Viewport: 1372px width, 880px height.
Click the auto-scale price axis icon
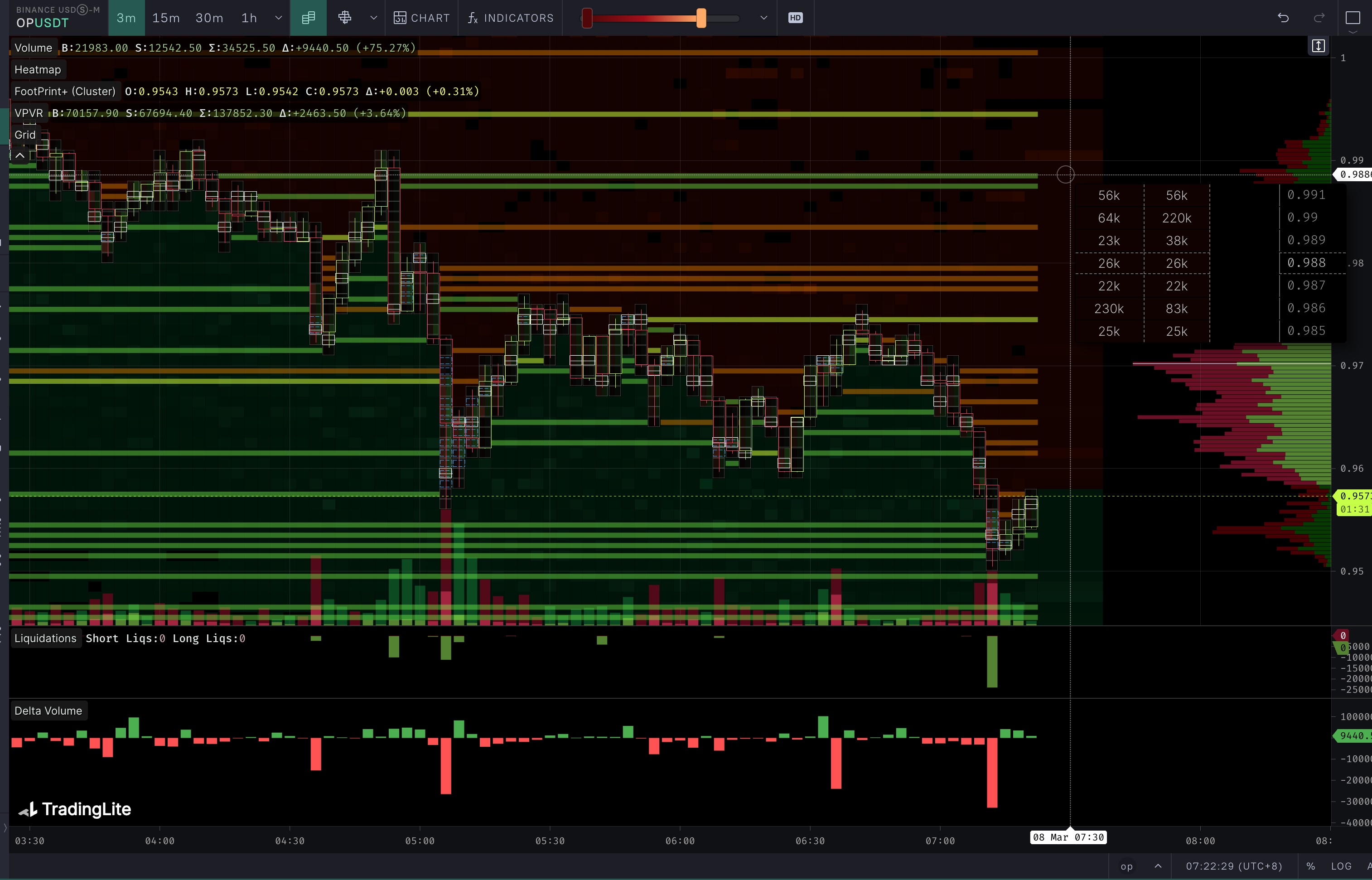click(1318, 46)
